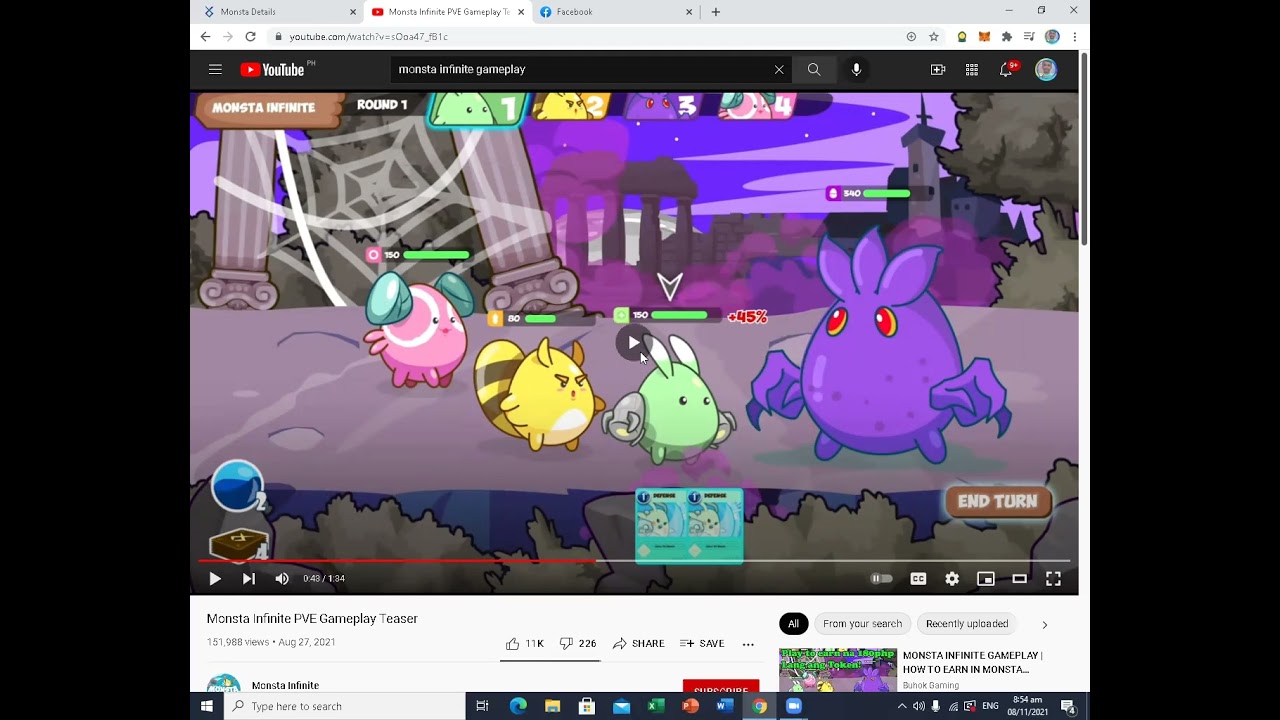Mute the video volume
Screen dimensions: 1280x720
pos(282,578)
